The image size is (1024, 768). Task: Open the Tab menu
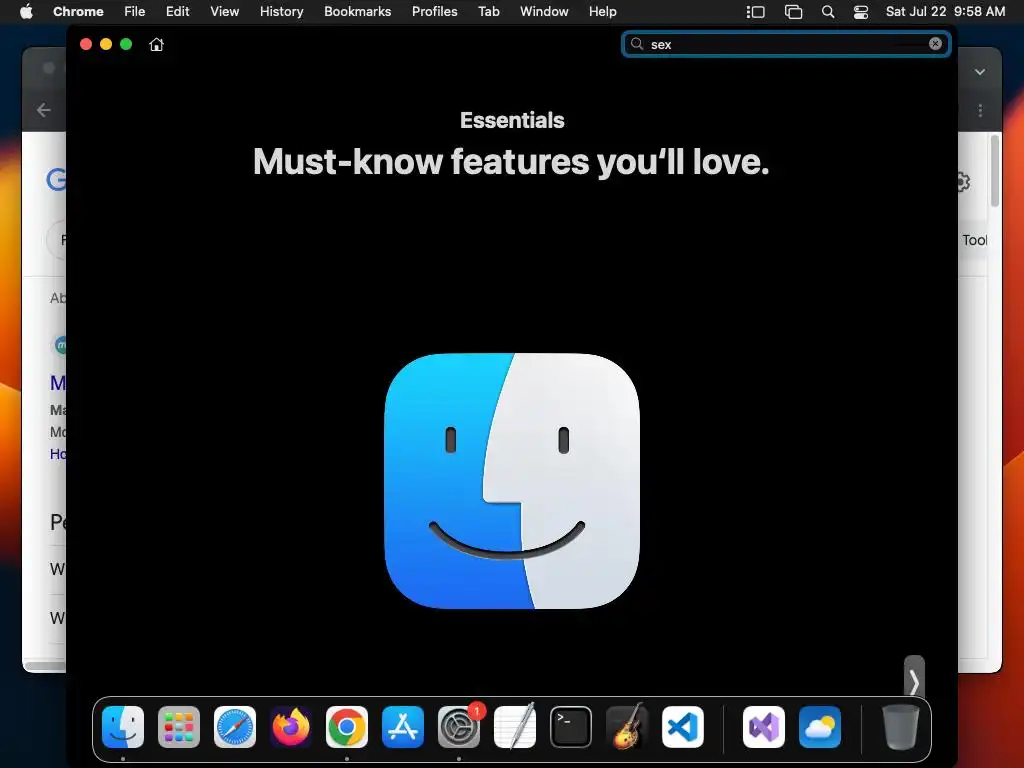click(x=488, y=11)
